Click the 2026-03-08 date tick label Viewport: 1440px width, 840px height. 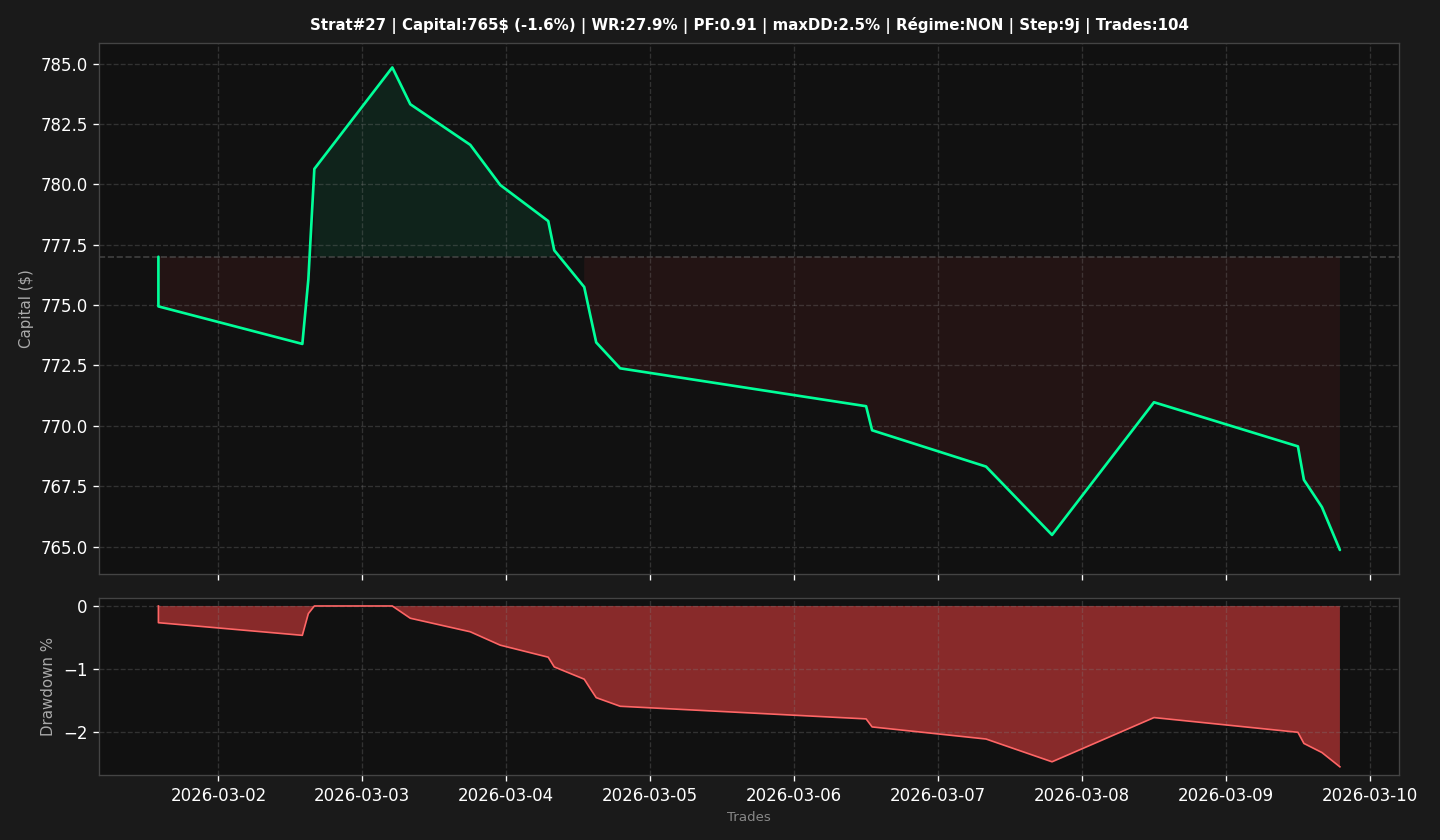(x=1082, y=795)
